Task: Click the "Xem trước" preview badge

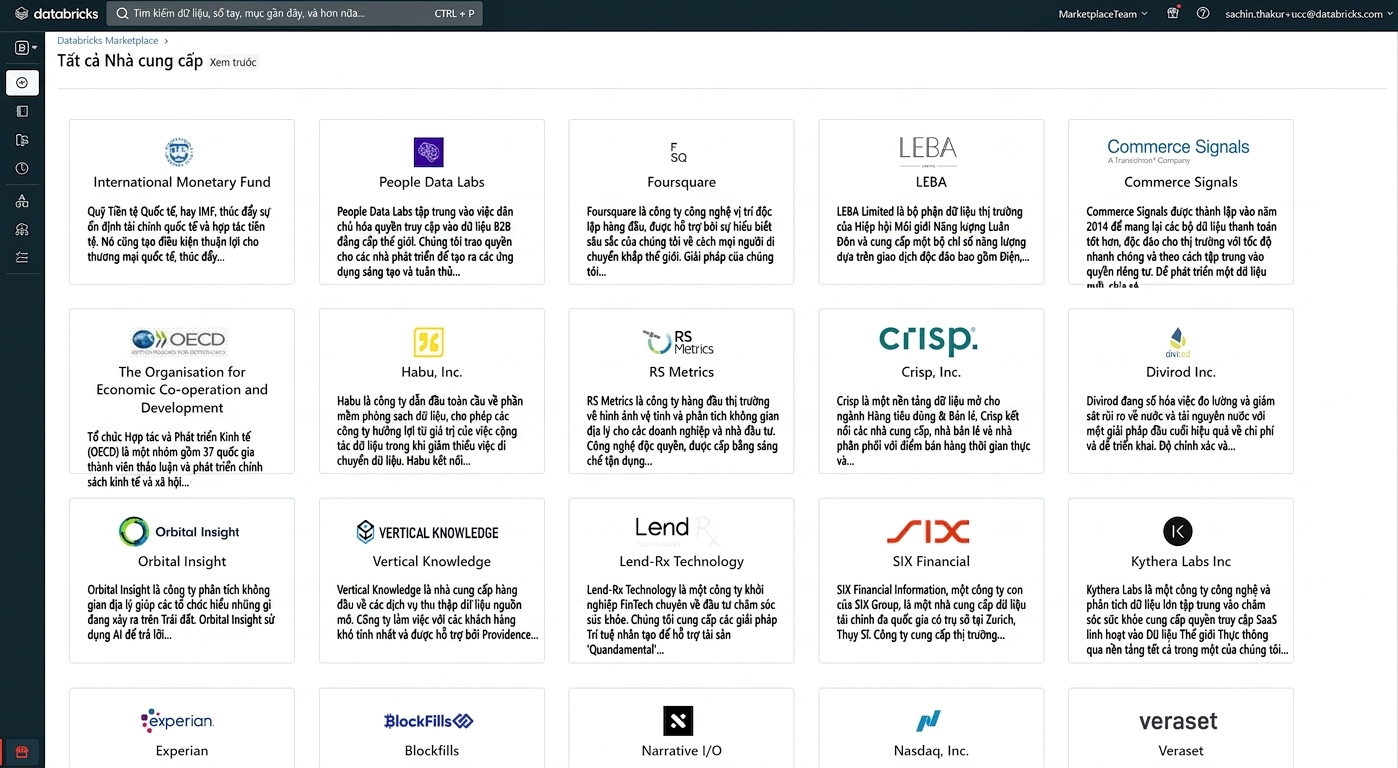Action: click(x=233, y=62)
